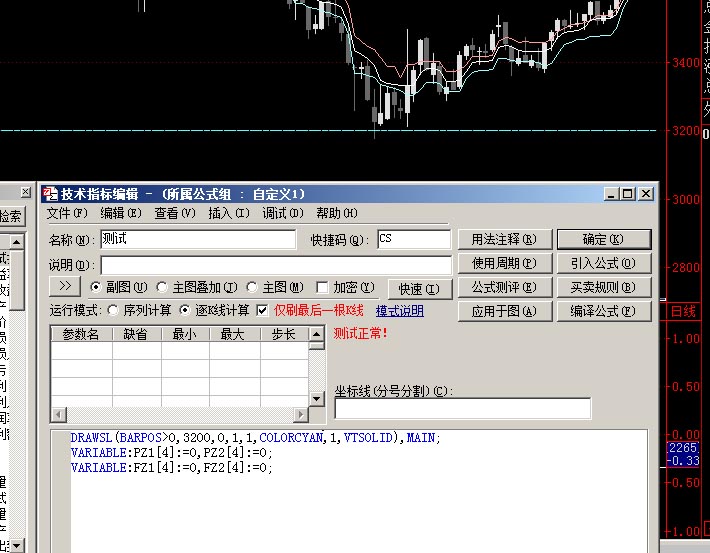
Task: Click the 名称 input field containing 测试
Action: [198, 239]
